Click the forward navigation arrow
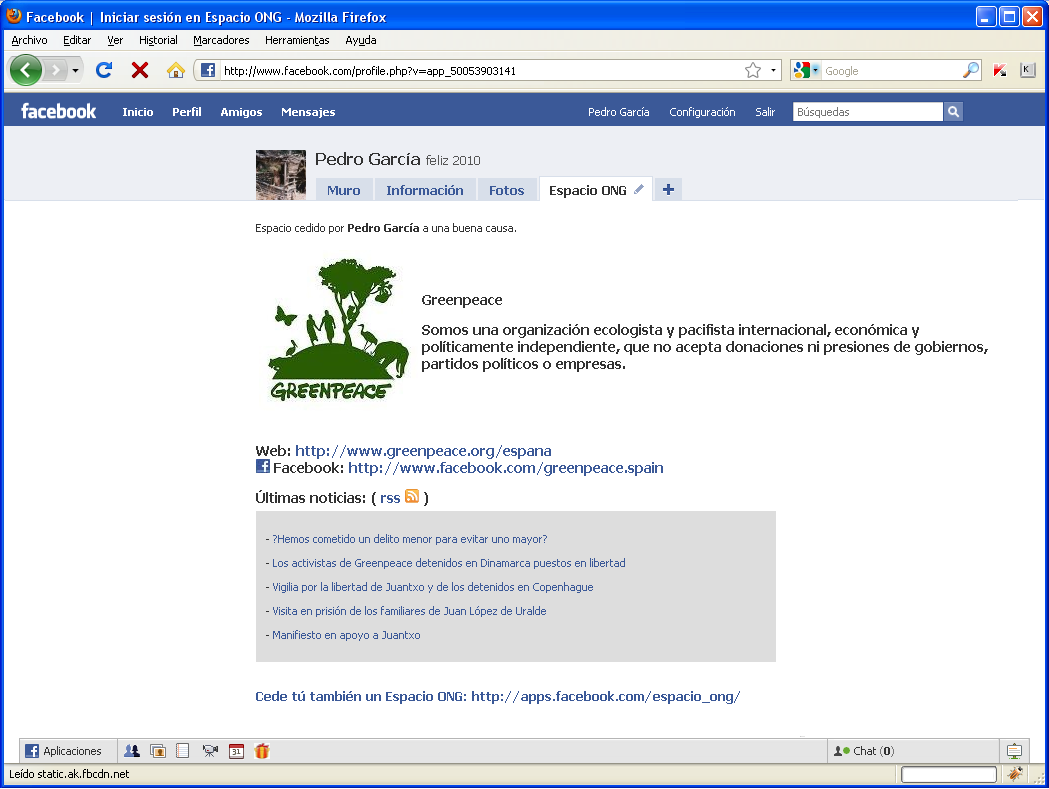This screenshot has height=789, width=1049. coord(56,70)
